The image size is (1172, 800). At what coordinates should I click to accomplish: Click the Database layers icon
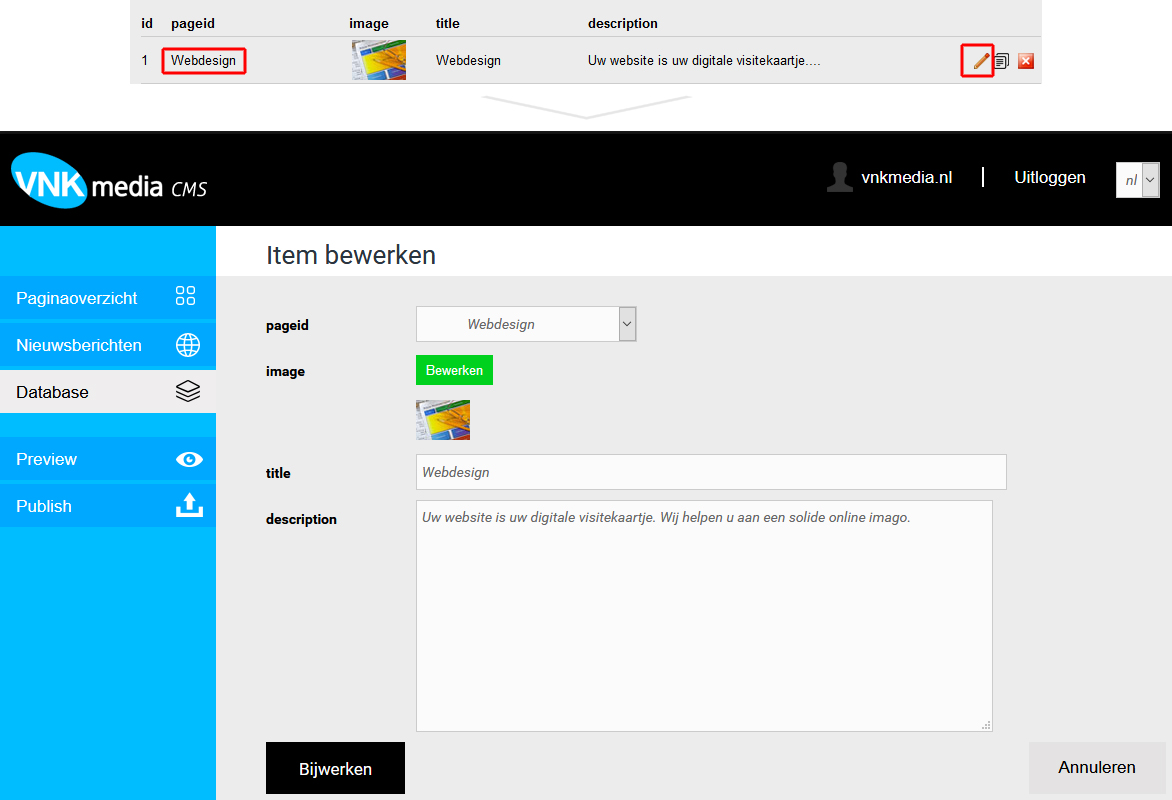coord(187,392)
